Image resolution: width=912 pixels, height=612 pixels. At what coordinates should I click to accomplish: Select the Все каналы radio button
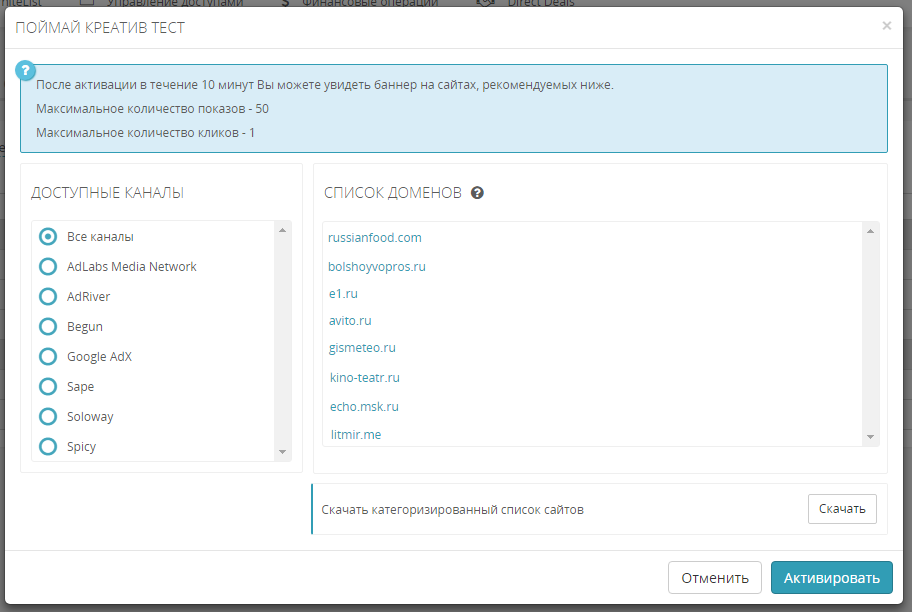tap(48, 237)
